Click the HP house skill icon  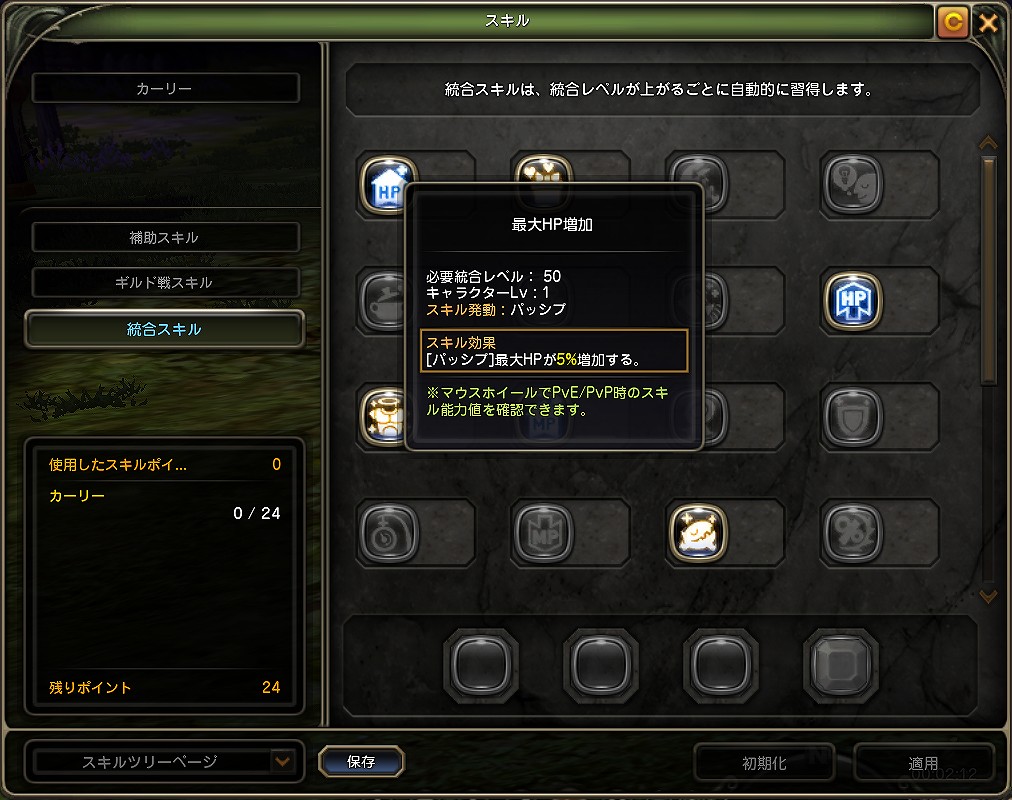pos(386,186)
